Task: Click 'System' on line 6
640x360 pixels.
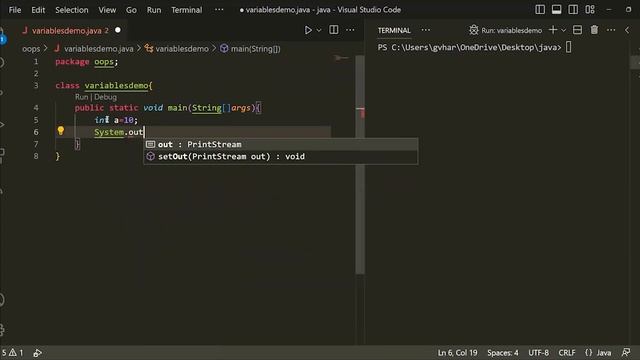Action: click(109, 132)
